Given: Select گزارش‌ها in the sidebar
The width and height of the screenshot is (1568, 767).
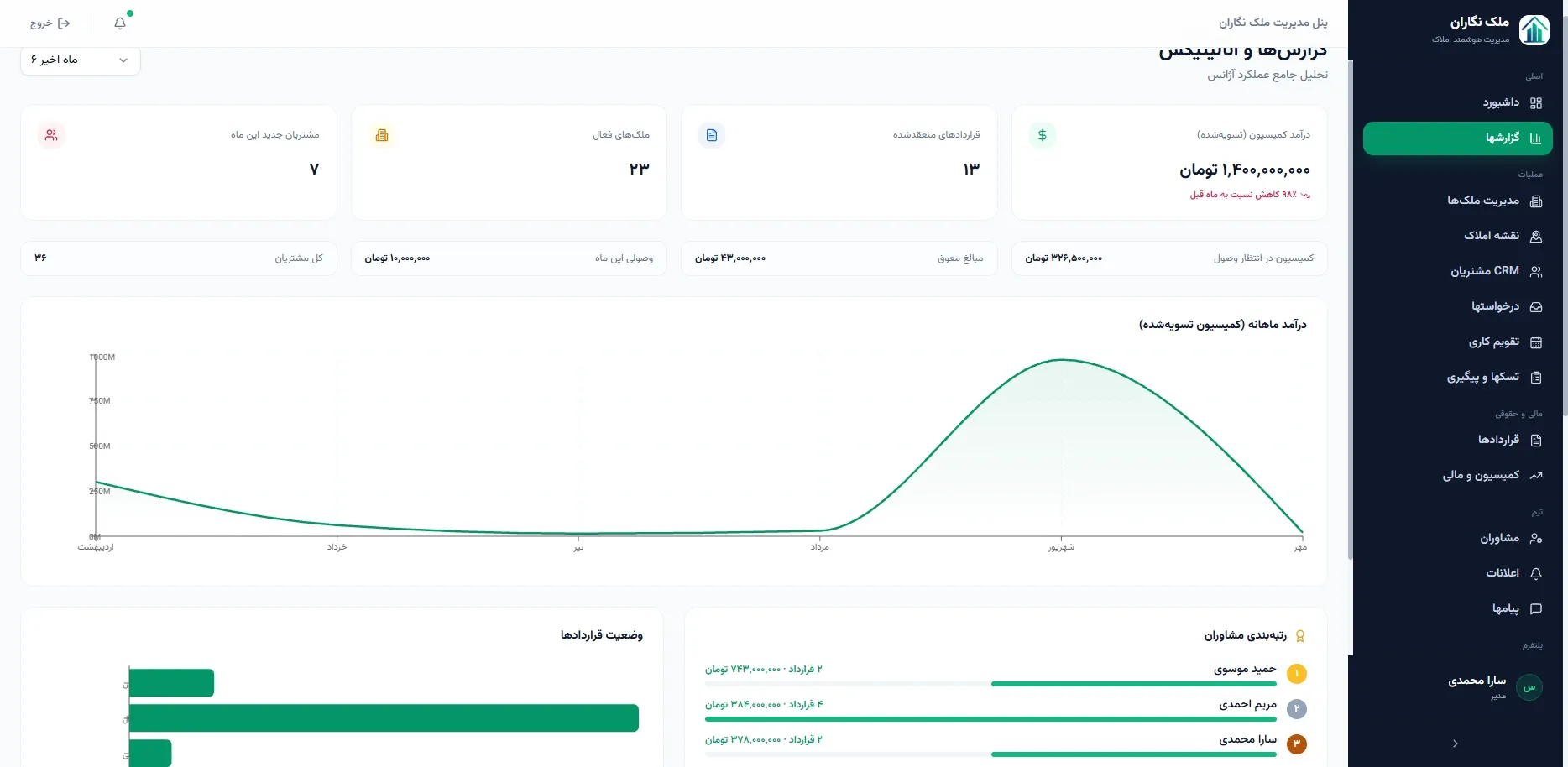Looking at the screenshot, I should [x=1457, y=138].
